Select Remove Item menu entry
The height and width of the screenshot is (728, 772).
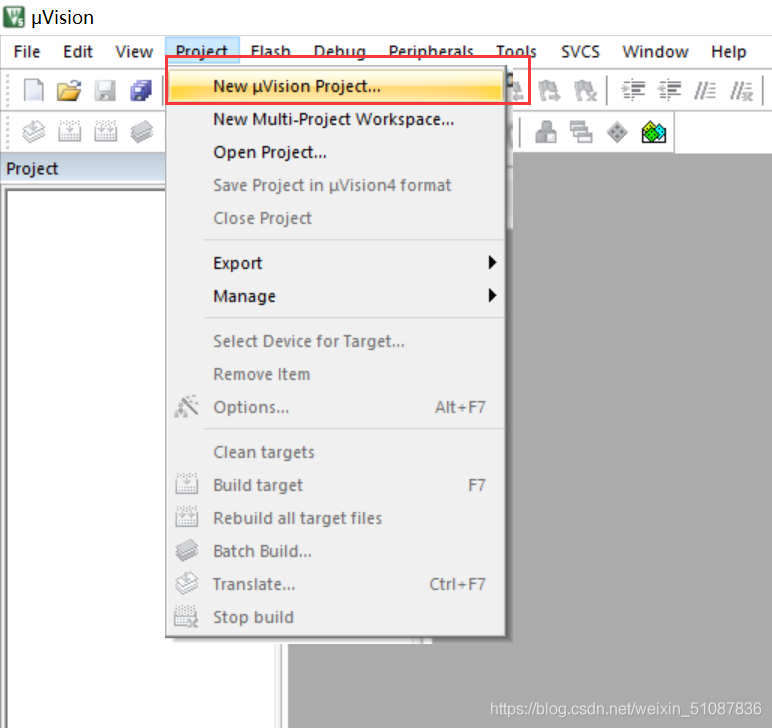[x=335, y=374]
